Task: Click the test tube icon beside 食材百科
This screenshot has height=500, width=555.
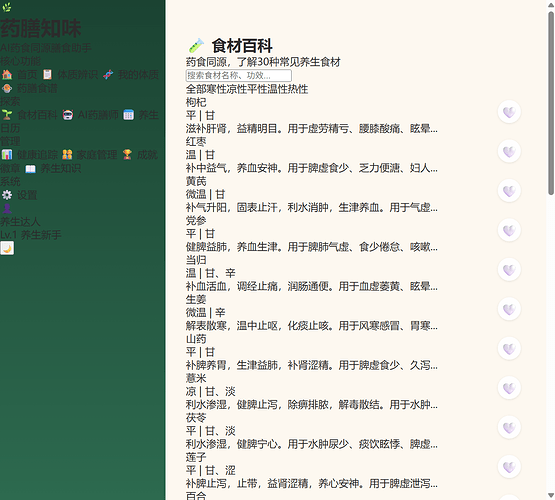Action: pos(196,46)
